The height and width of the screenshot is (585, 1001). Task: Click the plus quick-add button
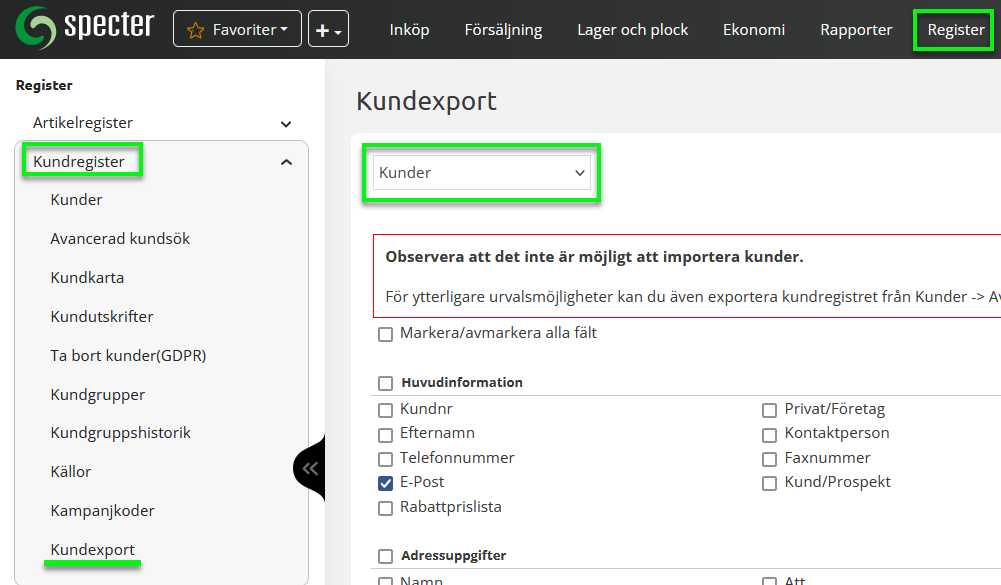(328, 30)
